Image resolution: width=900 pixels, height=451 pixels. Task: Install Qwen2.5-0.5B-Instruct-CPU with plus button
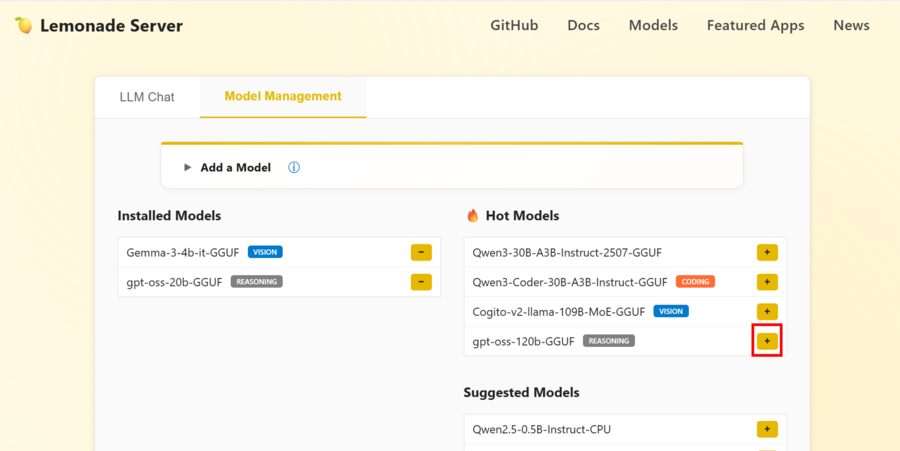tap(767, 429)
